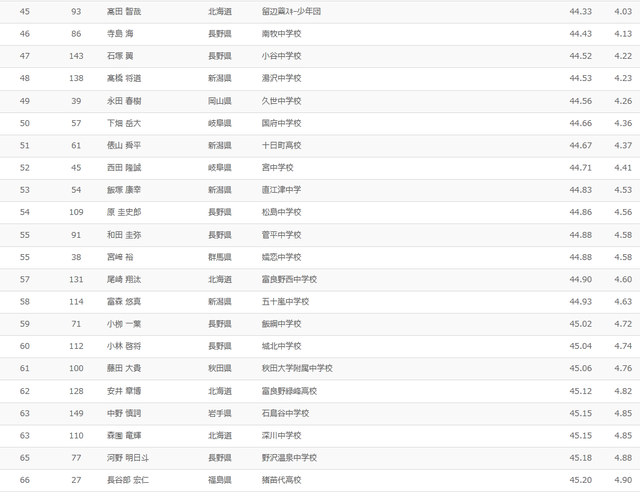Select 福島県 in the 猪苗代高校 row
The height and width of the screenshot is (492, 640).
pyautogui.click(x=220, y=480)
